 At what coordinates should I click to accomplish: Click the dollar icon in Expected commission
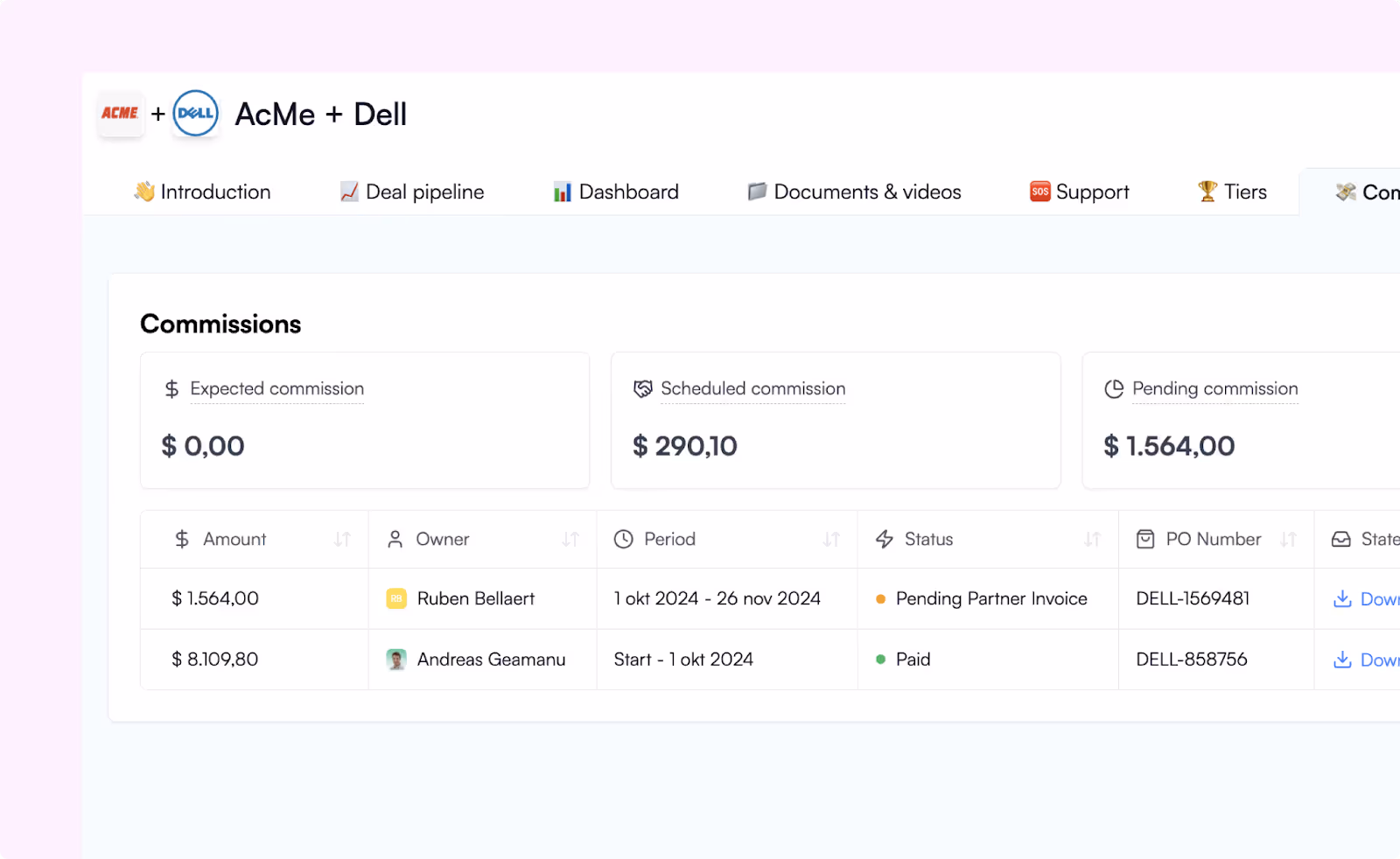pos(171,389)
